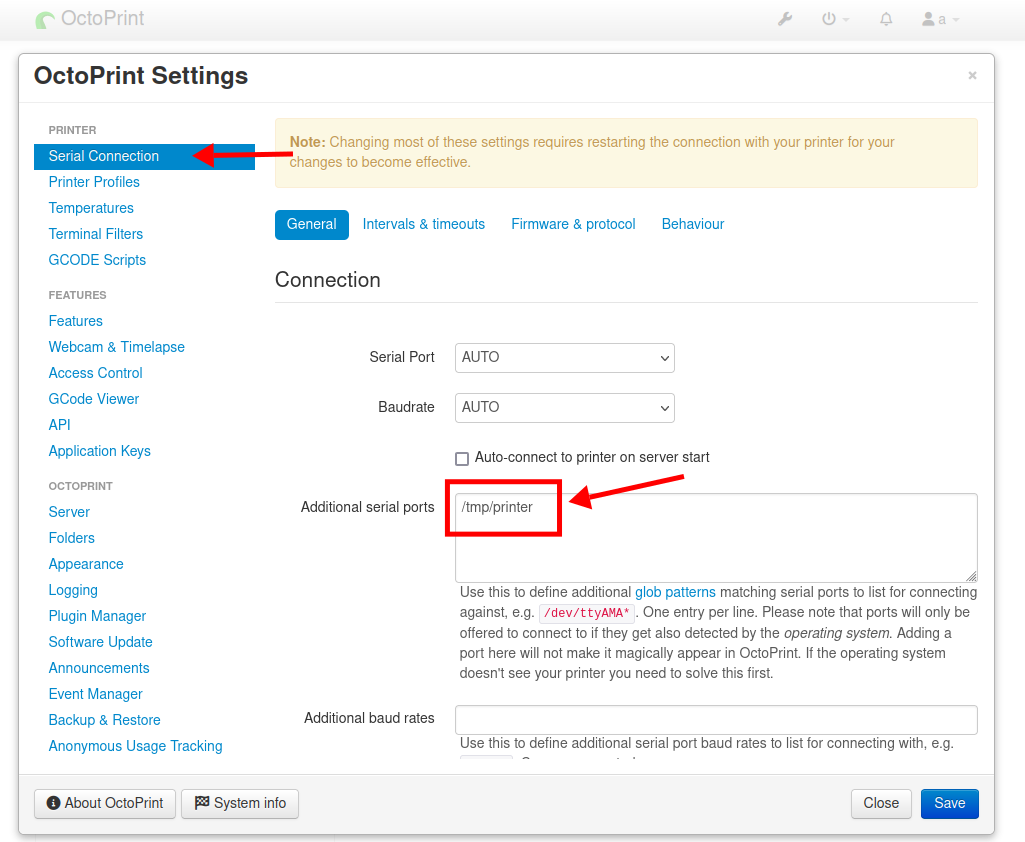Enable auto-connect to printer on server start
The height and width of the screenshot is (842, 1025).
462,458
